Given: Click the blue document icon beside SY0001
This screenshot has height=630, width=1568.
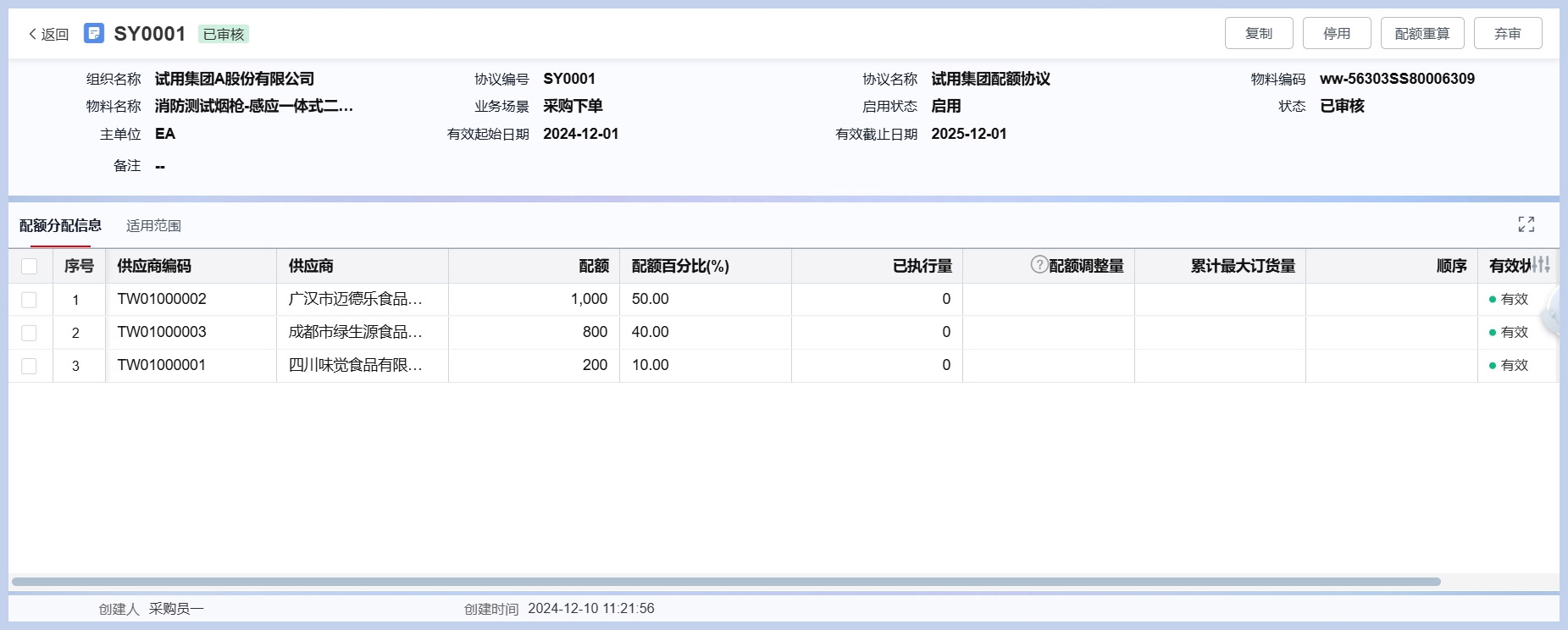Looking at the screenshot, I should click(x=94, y=33).
